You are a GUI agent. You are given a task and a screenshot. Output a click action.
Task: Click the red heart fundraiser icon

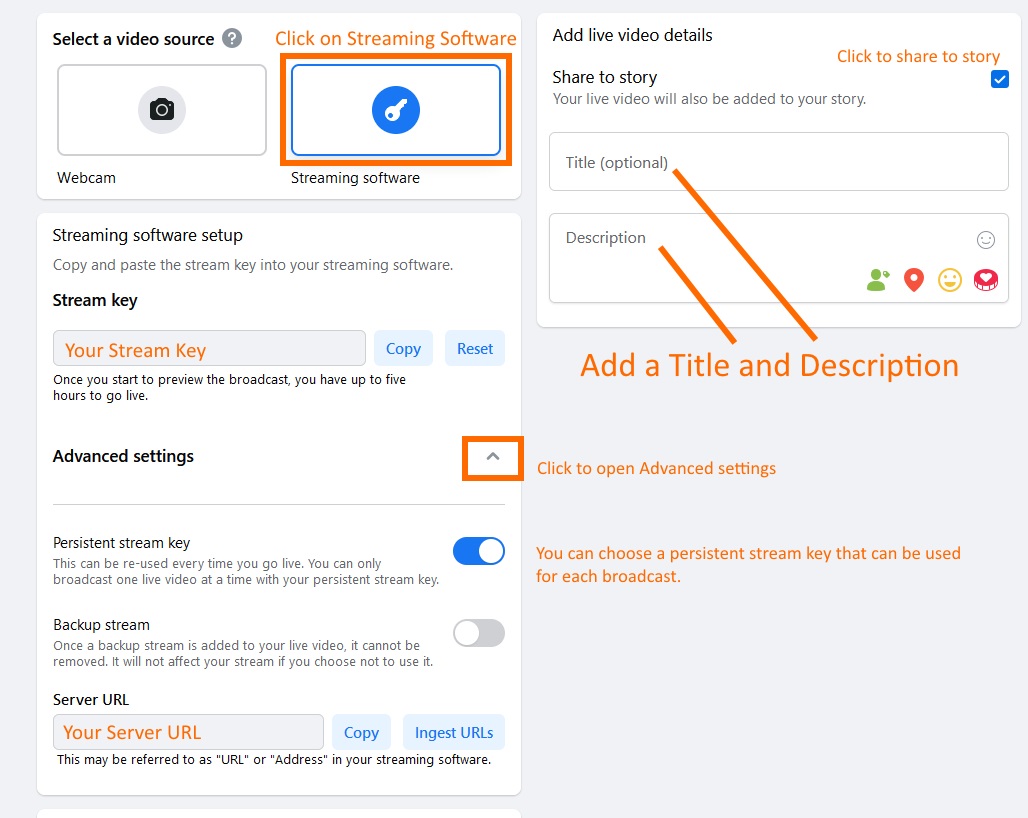(985, 280)
